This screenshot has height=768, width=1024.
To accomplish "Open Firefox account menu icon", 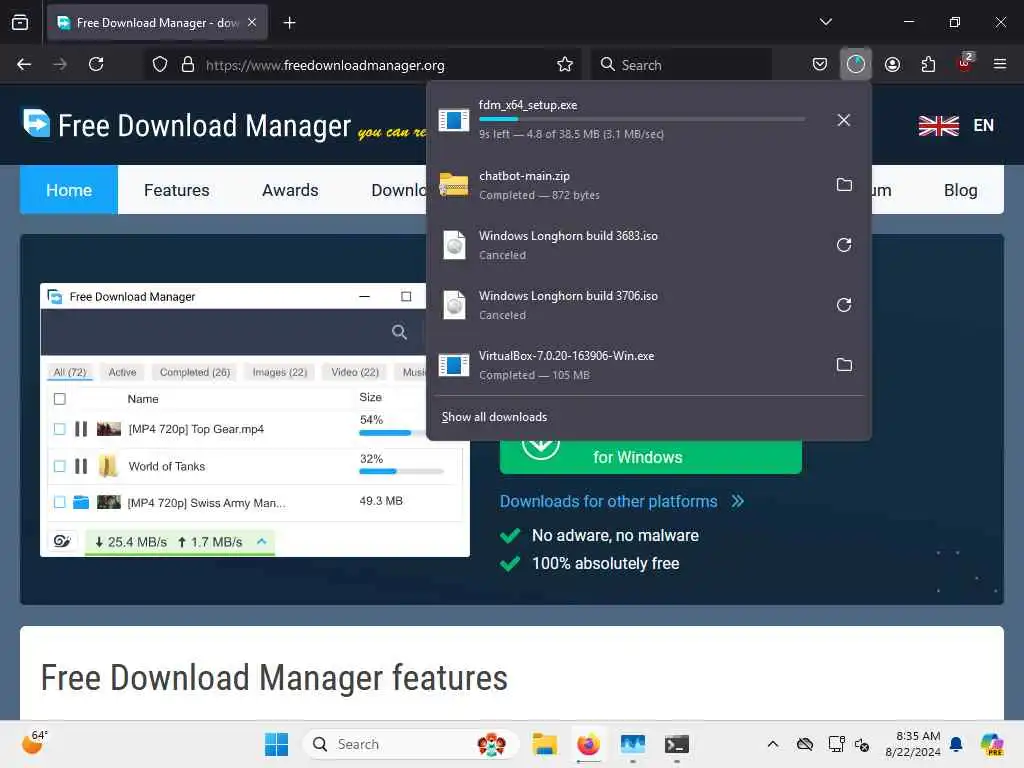I will [892, 64].
